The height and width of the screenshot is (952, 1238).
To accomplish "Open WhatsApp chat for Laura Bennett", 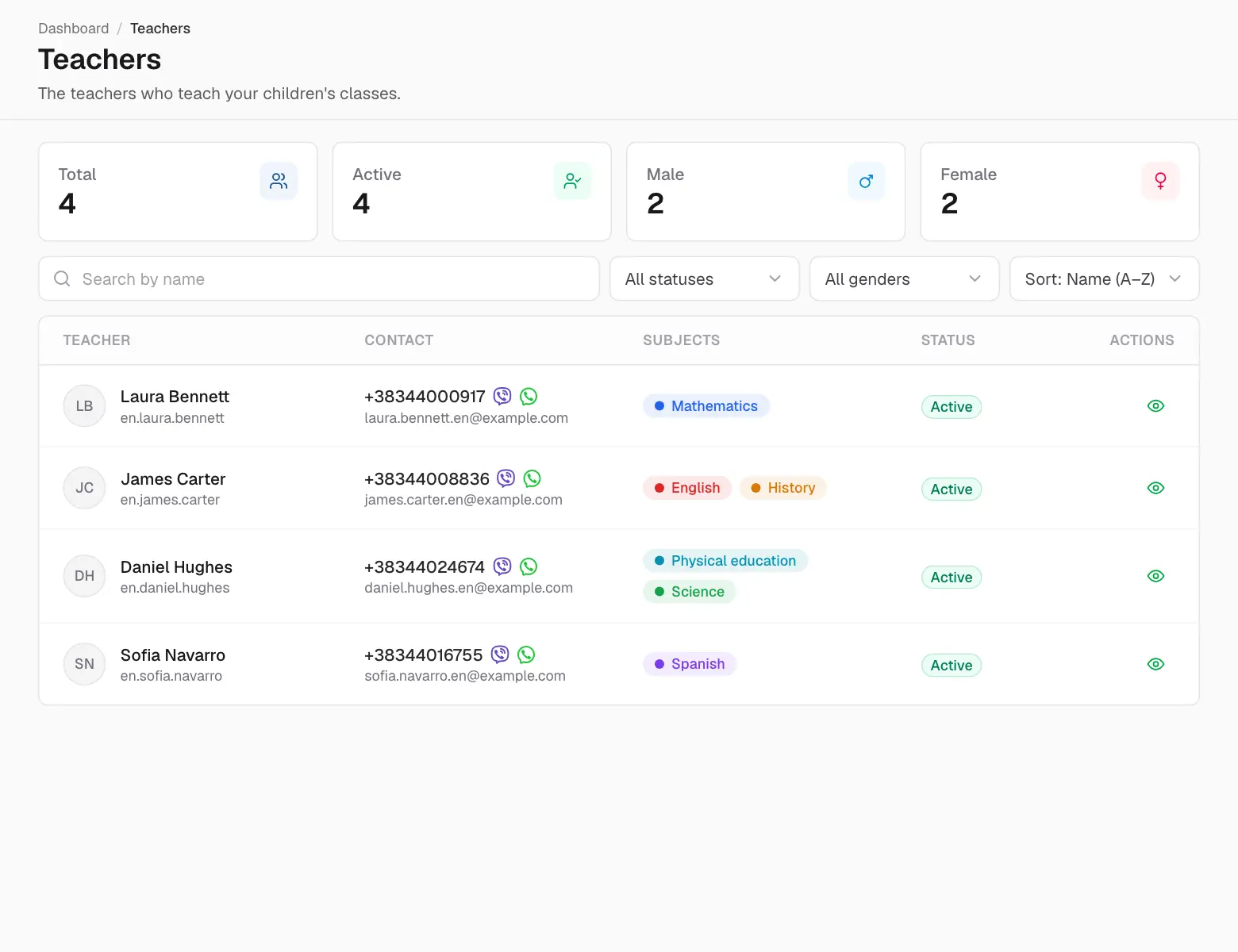I will (529, 396).
